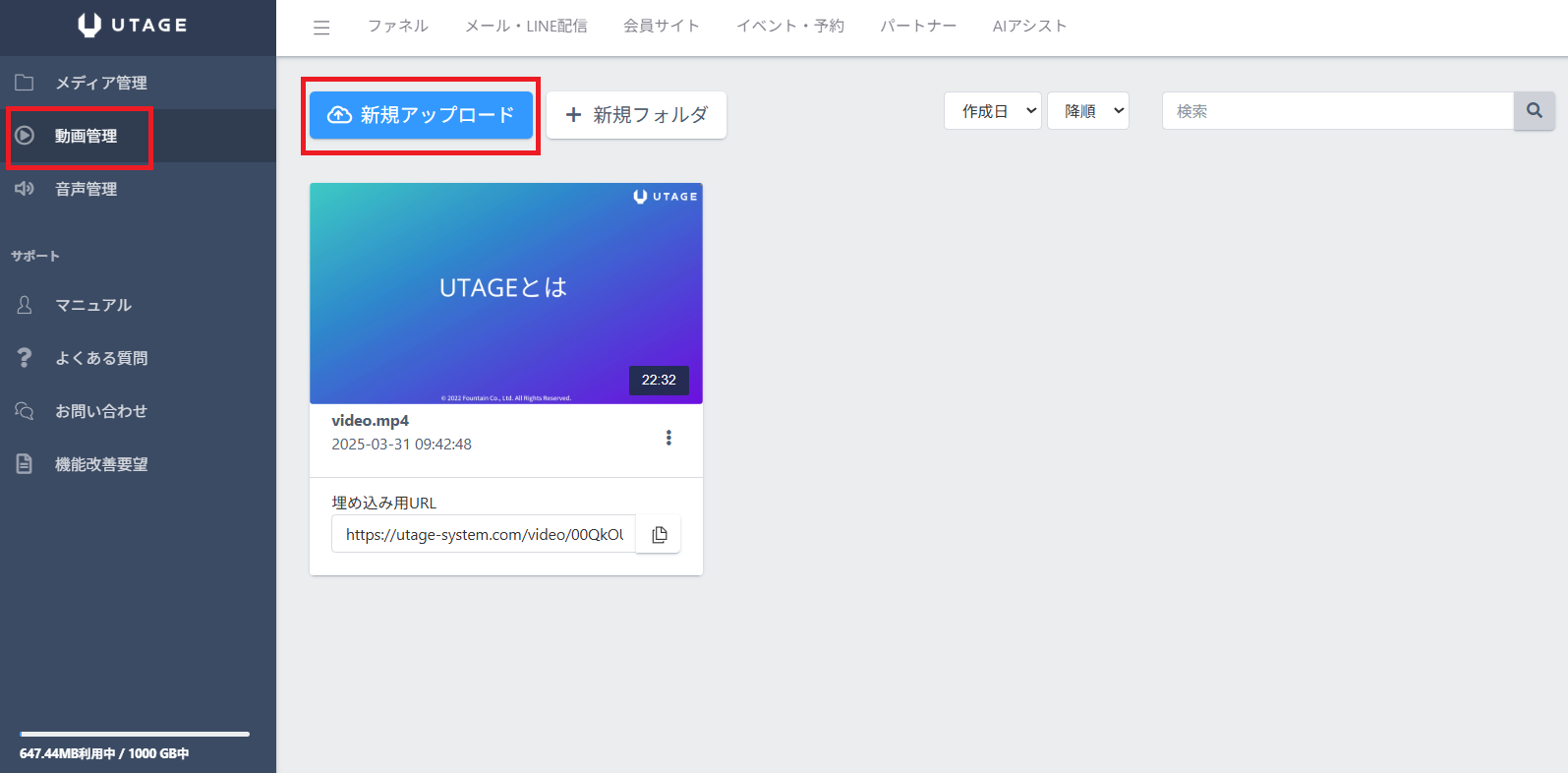Click the search magnifier button

(x=1534, y=111)
